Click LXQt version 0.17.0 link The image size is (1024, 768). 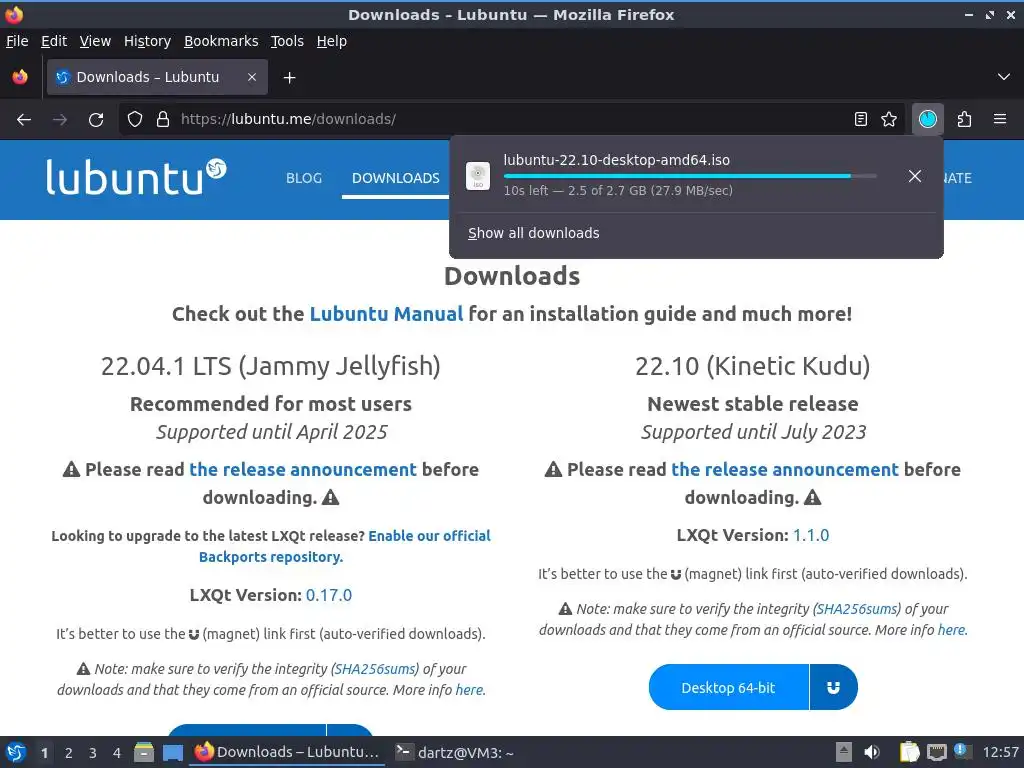tap(328, 595)
